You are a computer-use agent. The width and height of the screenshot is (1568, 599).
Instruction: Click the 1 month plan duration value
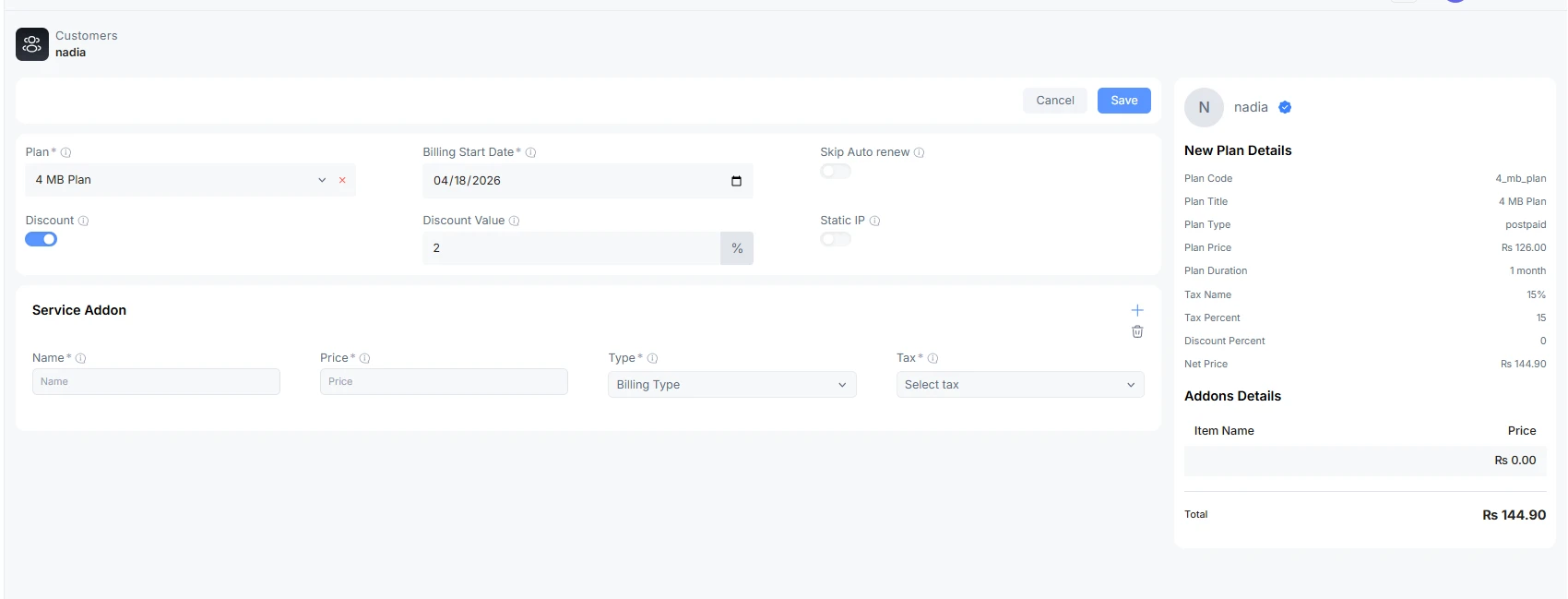point(1527,271)
